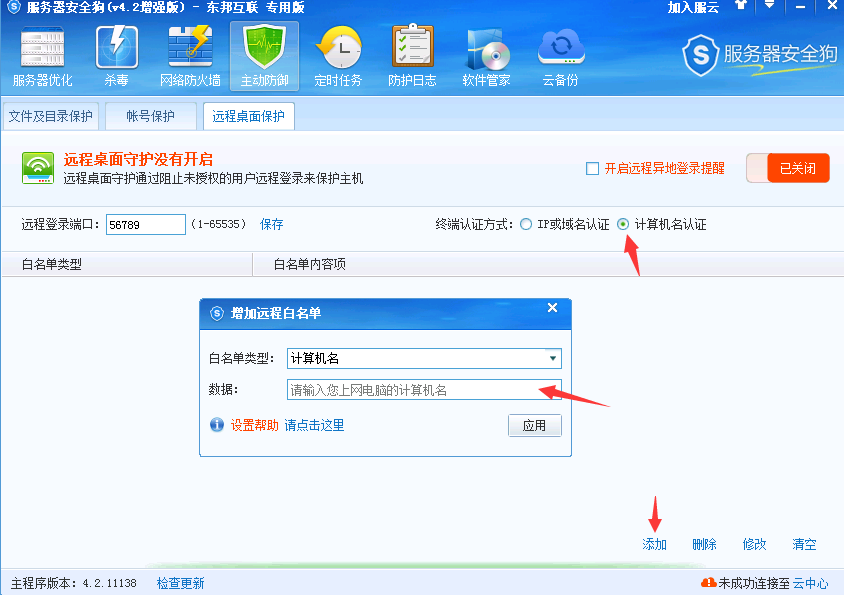Open the 云中心 link in status bar
The image size is (844, 595).
click(811, 583)
